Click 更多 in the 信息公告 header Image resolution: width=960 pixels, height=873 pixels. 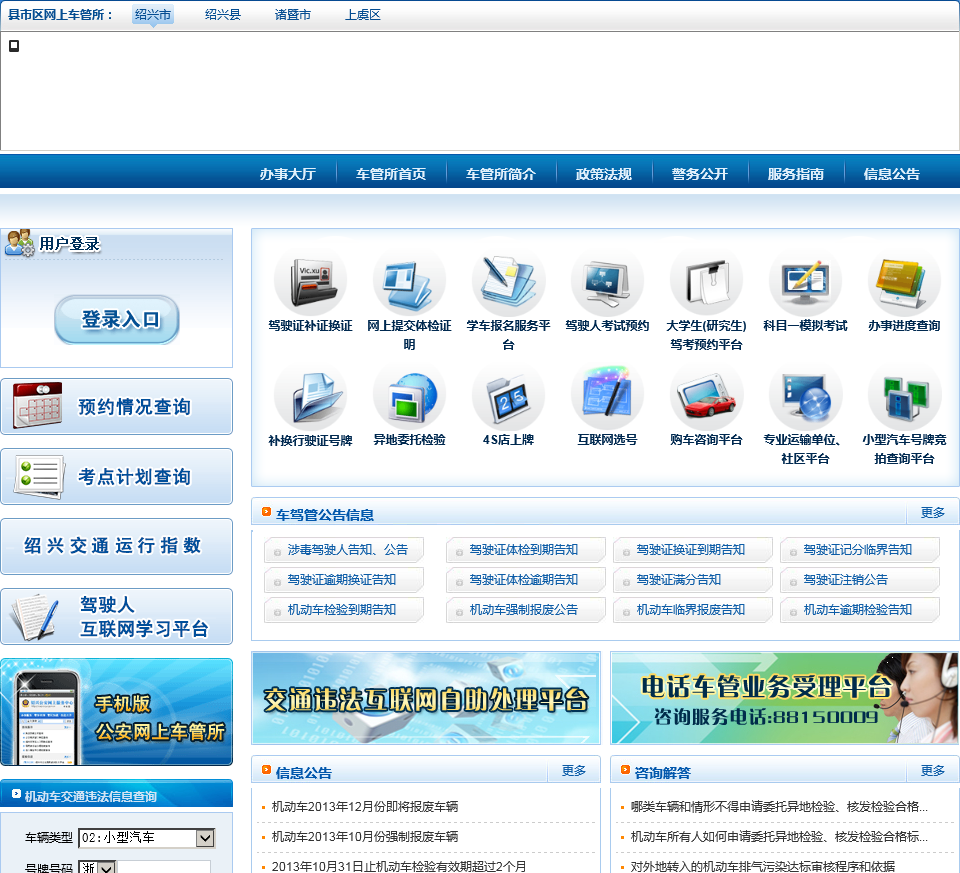574,771
